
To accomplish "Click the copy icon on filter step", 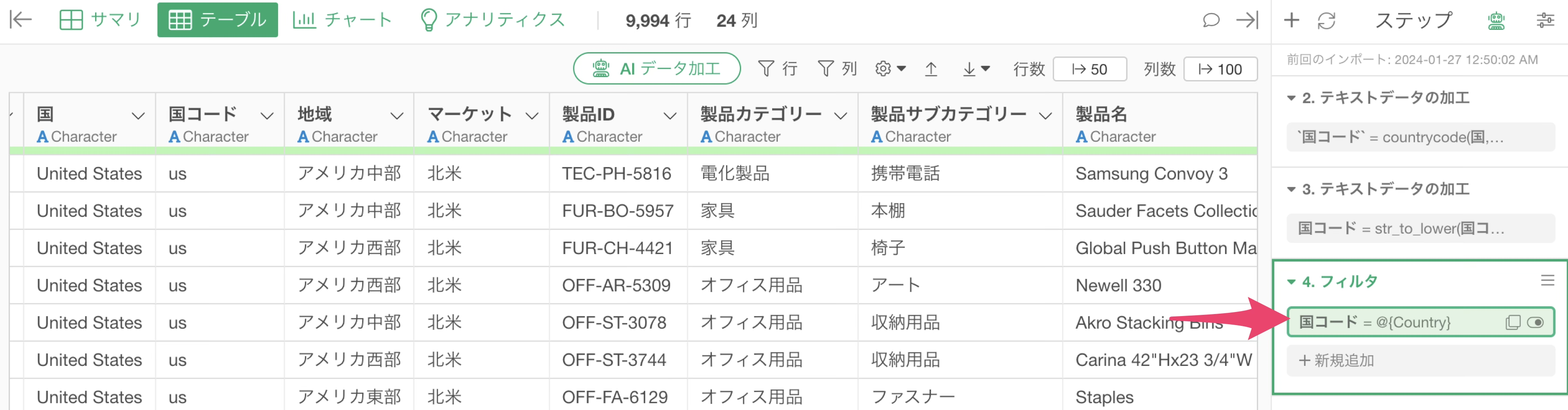I will click(x=1512, y=322).
